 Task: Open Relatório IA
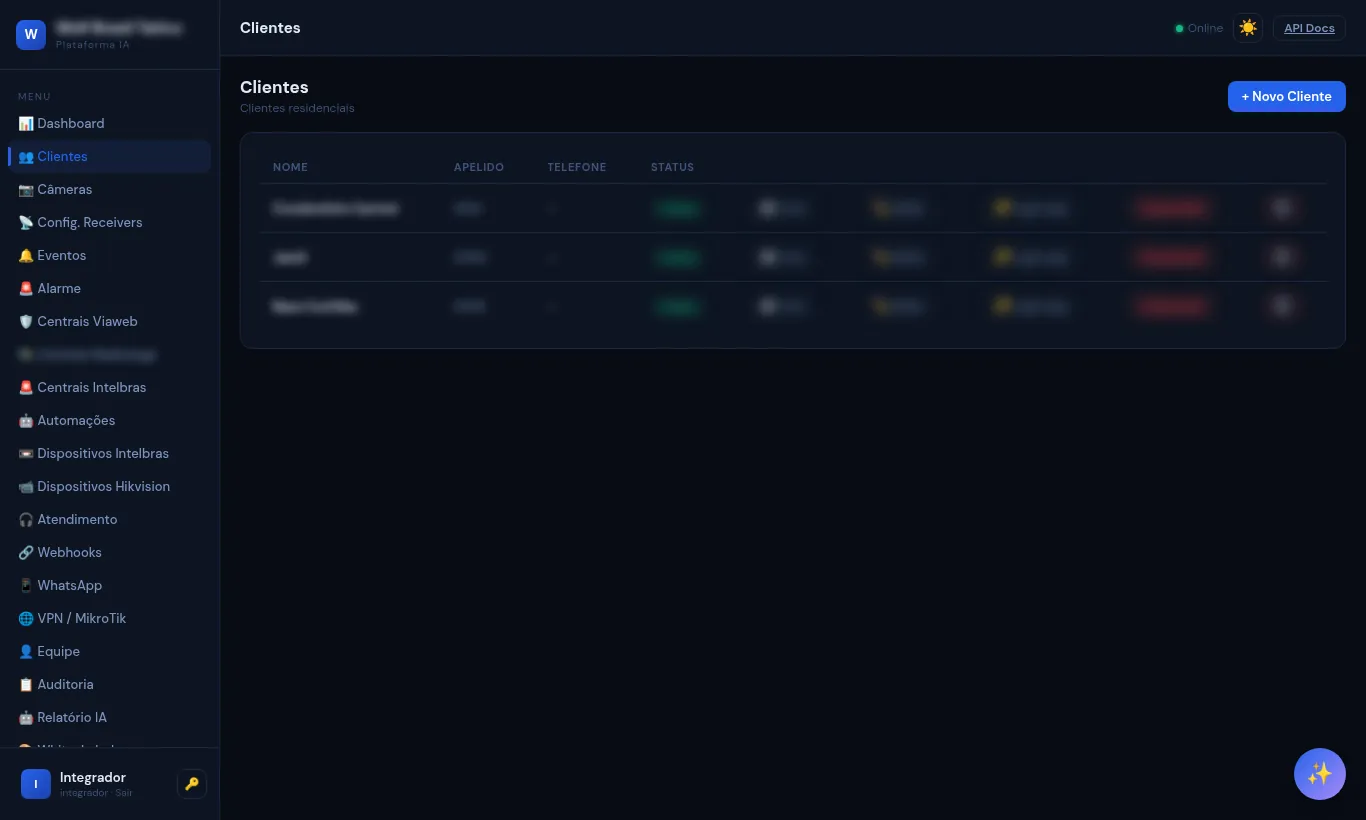point(110,717)
